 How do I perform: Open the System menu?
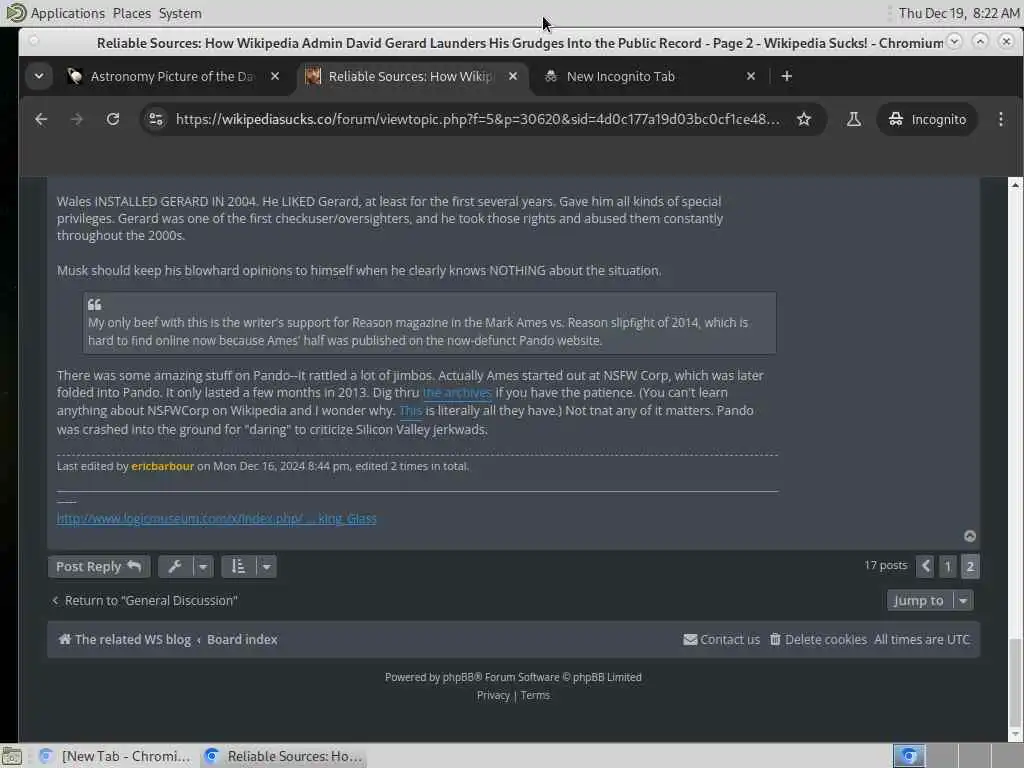(180, 13)
